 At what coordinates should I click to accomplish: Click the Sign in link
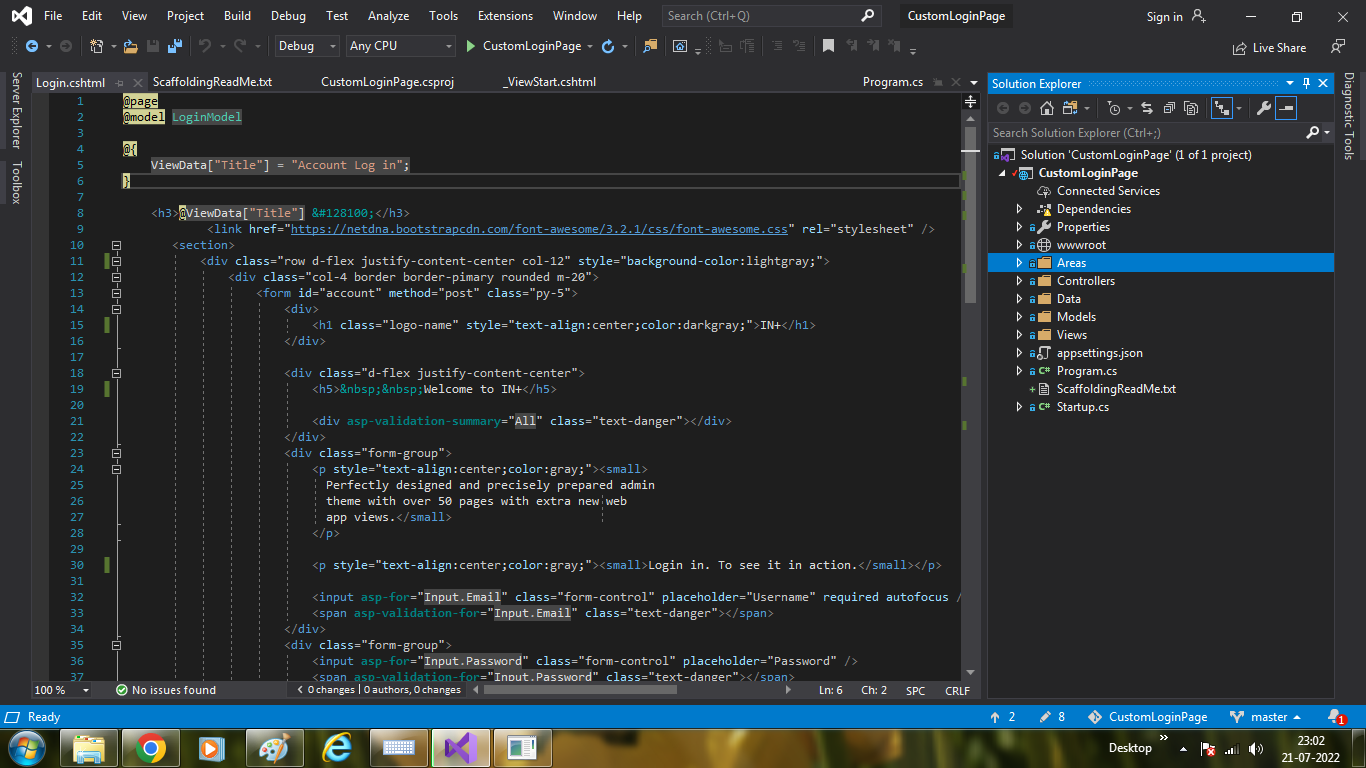(x=1166, y=16)
